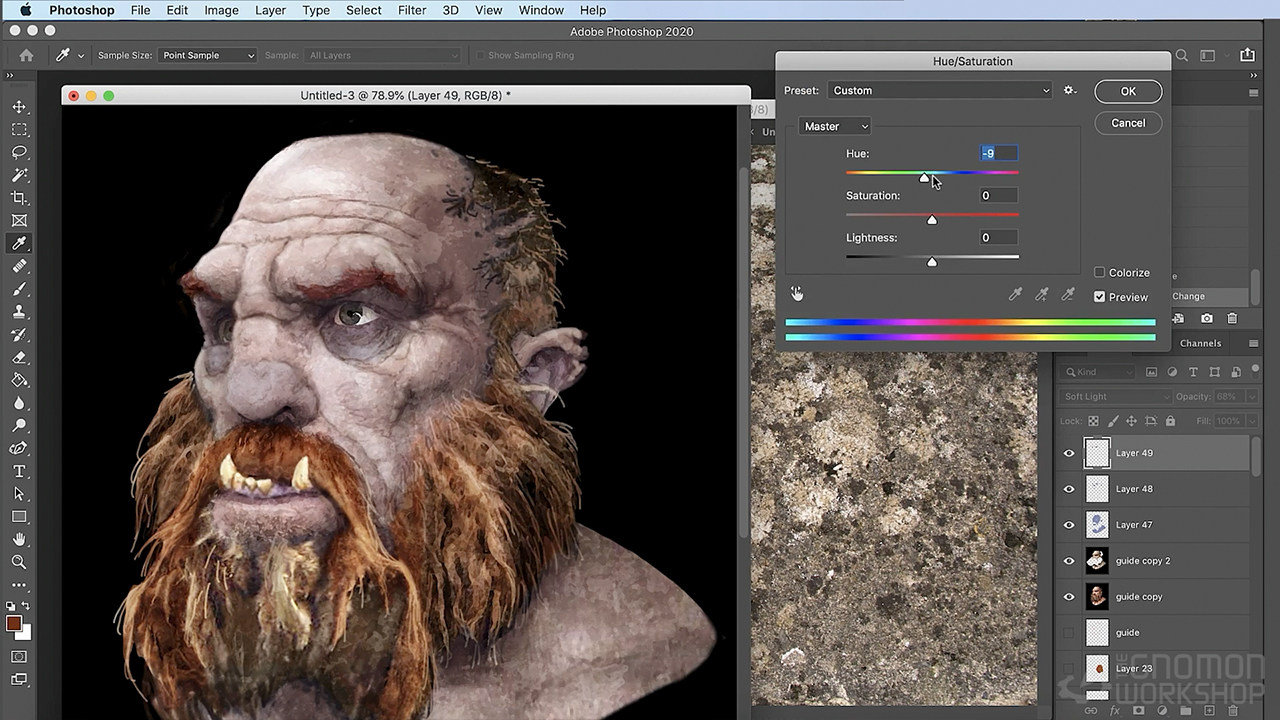Uncheck the Preview checkbox
This screenshot has height=720, width=1280.
pyautogui.click(x=1100, y=297)
